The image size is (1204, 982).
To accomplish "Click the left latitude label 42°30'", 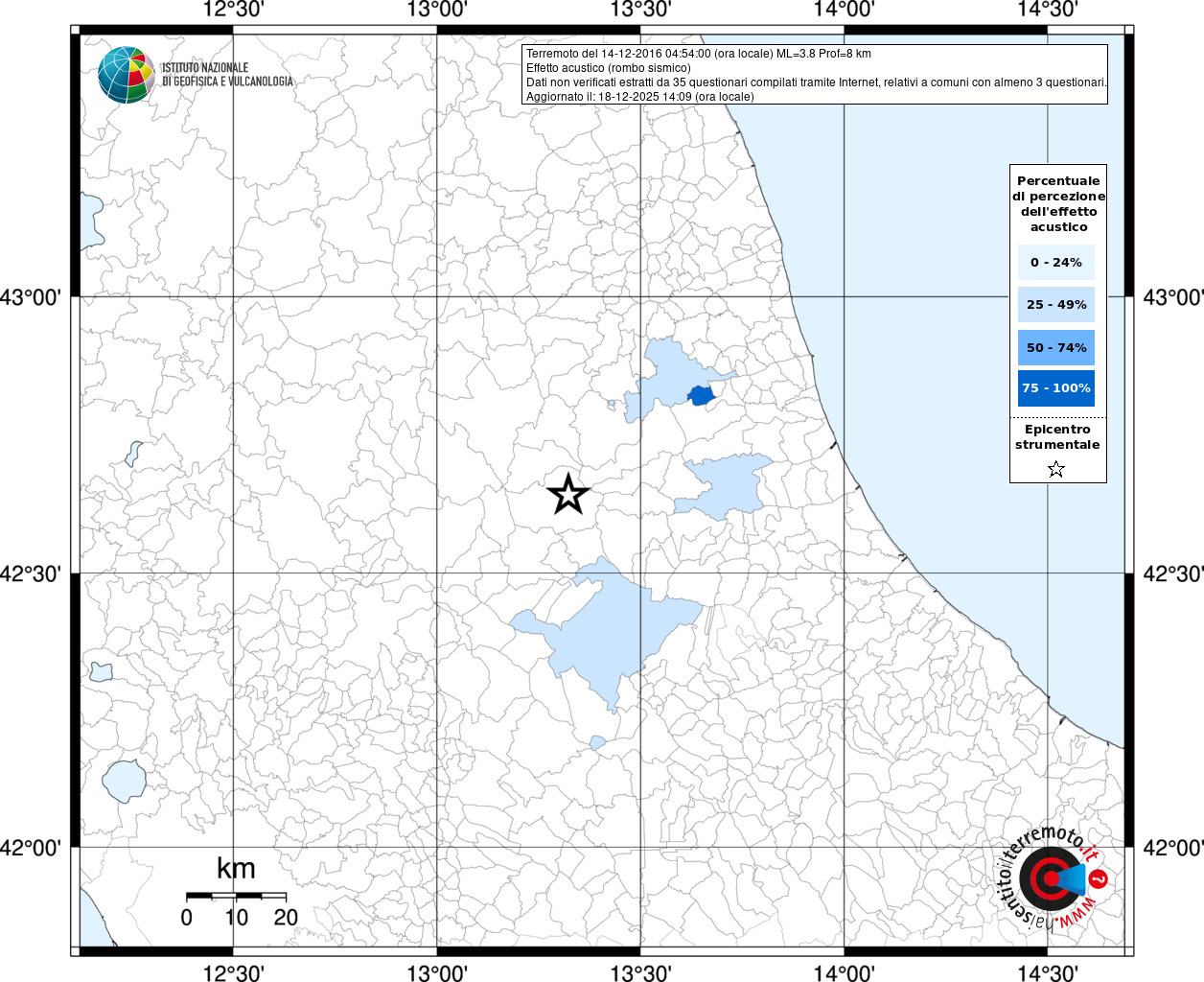I will [31, 574].
